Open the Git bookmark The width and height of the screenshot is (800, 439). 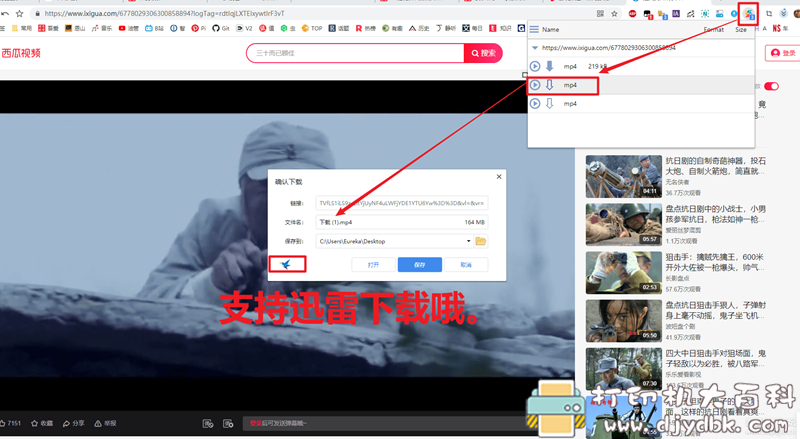pos(221,29)
